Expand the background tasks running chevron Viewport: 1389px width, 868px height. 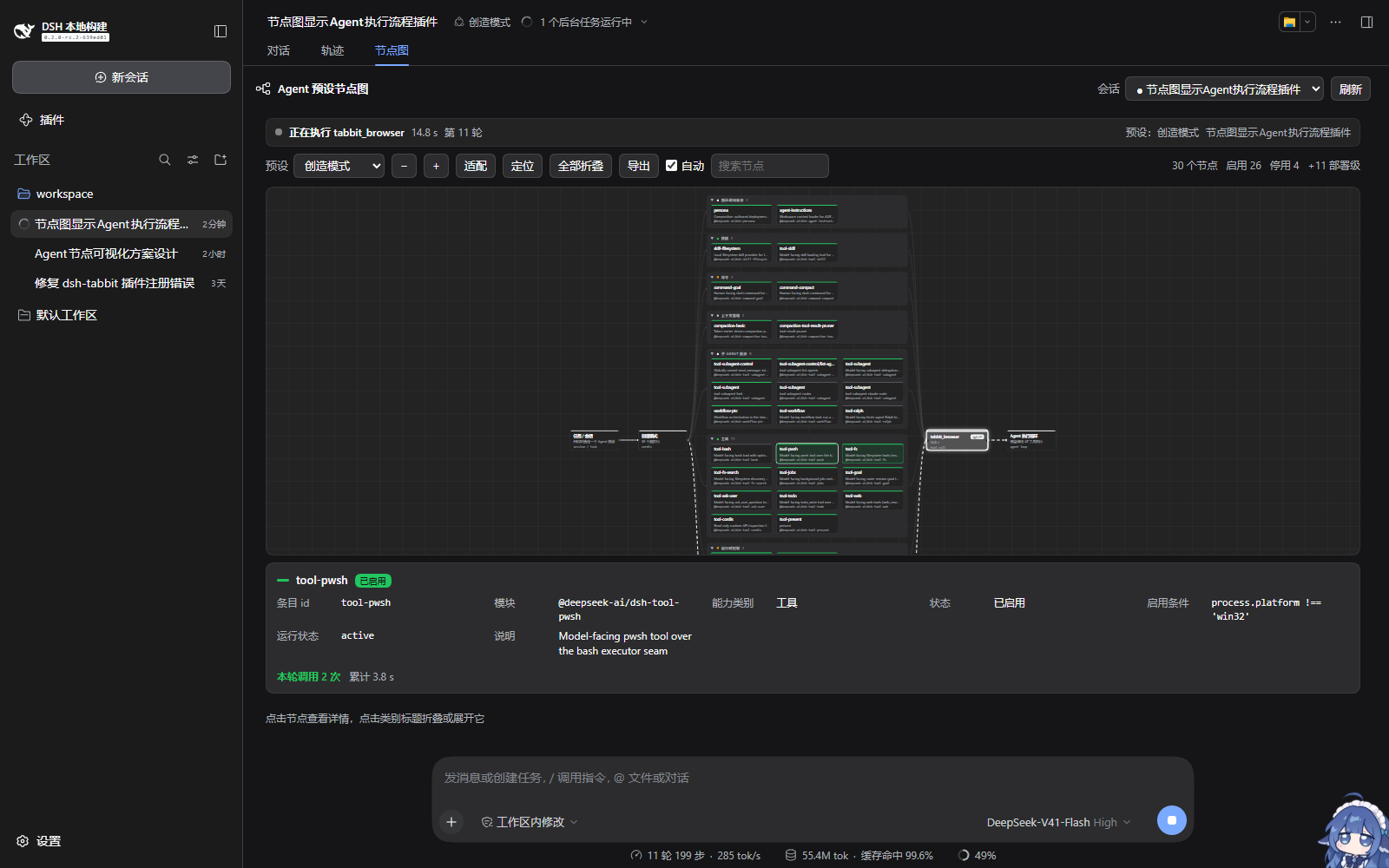pyautogui.click(x=644, y=22)
